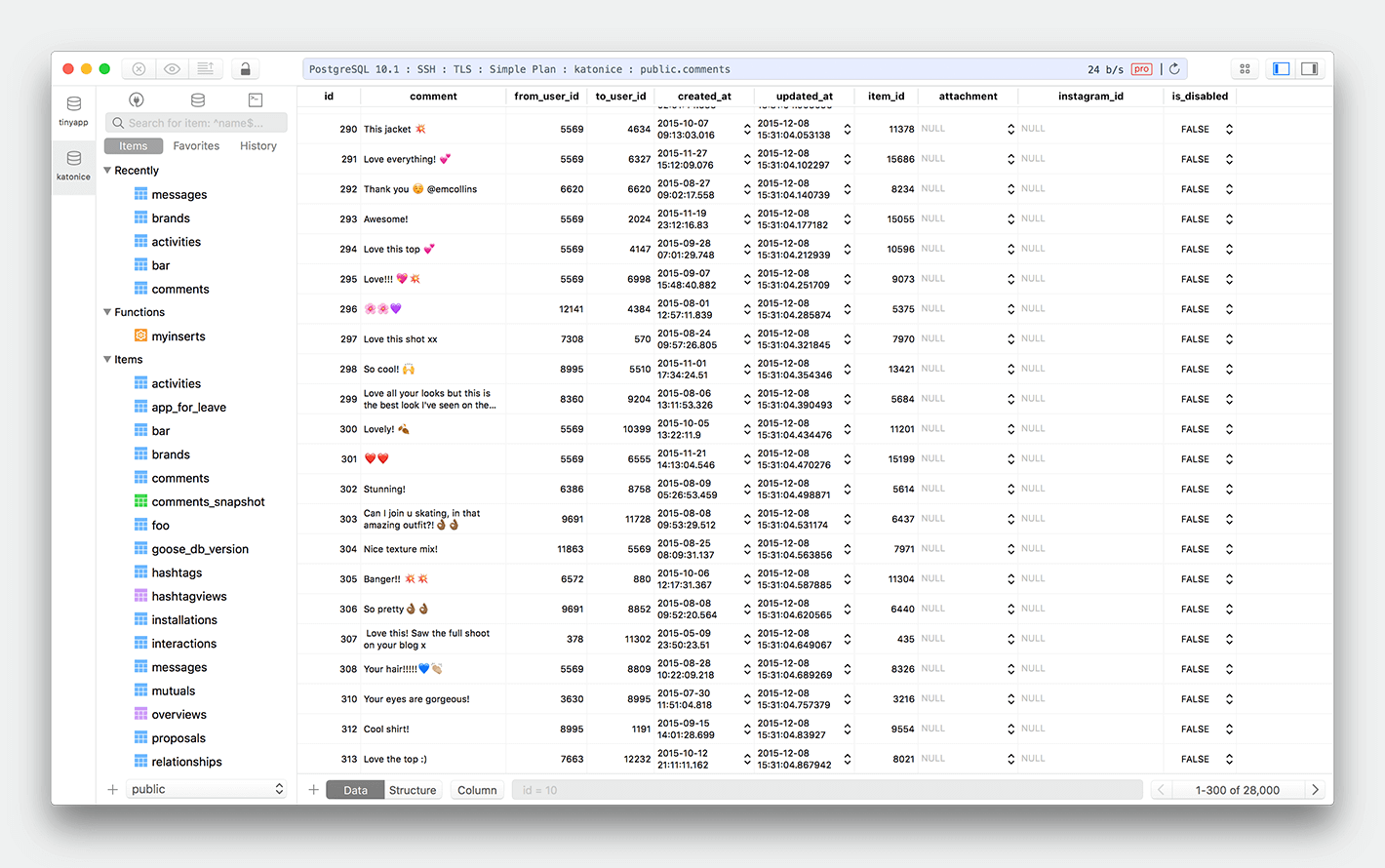Click the purple overviews view icon

pos(141,714)
